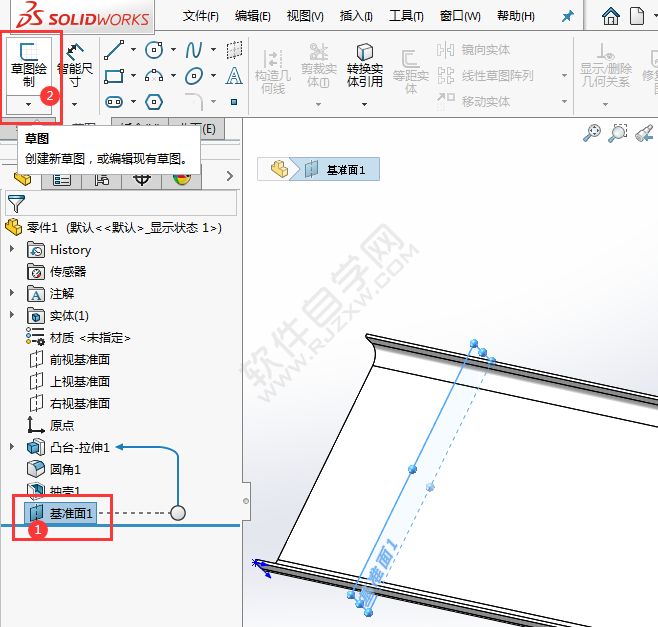Select the Spline sketch tool
This screenshot has height=627, width=658.
coord(194,50)
